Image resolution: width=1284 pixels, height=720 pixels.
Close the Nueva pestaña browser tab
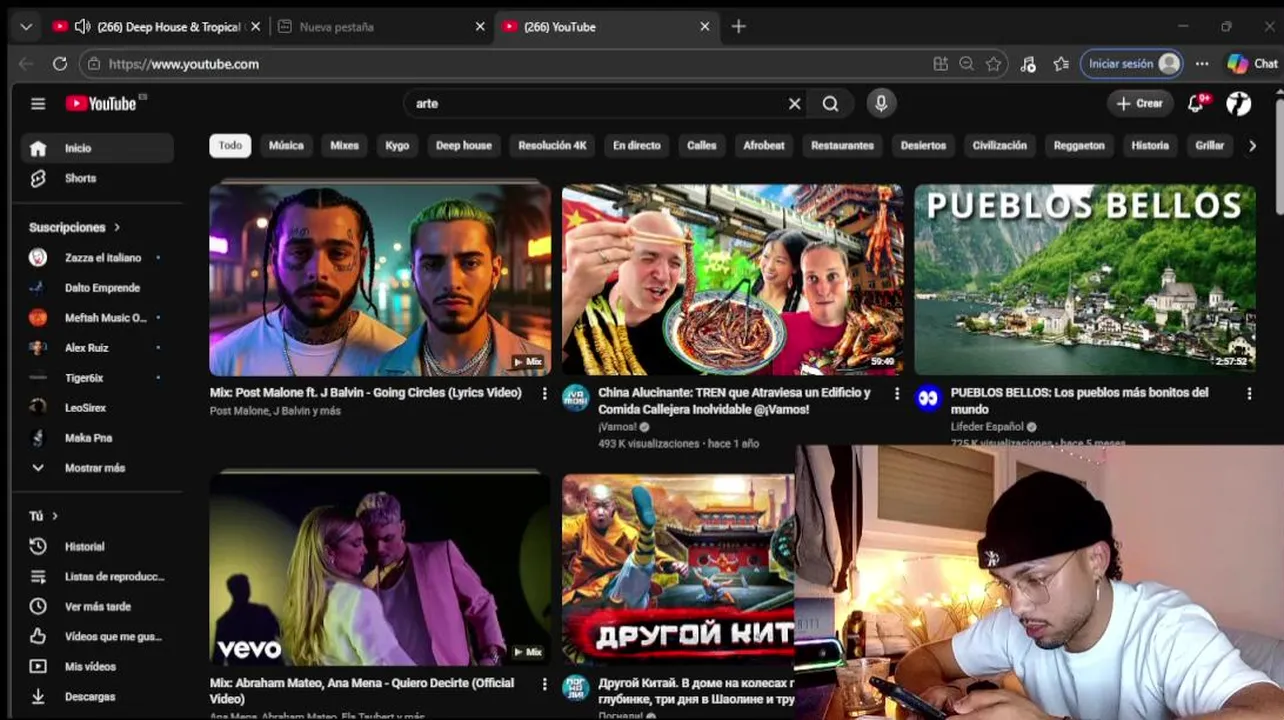(x=480, y=27)
